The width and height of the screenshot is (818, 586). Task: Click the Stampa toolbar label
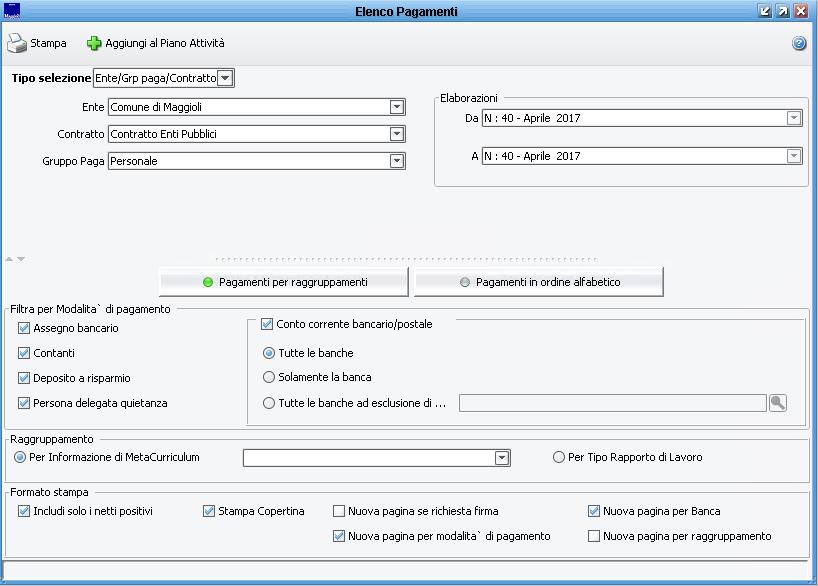(x=48, y=43)
